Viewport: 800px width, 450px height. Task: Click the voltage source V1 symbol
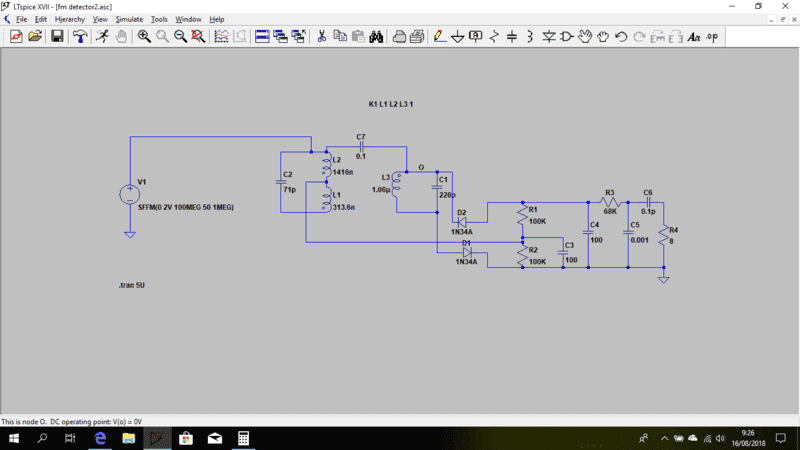pos(129,195)
